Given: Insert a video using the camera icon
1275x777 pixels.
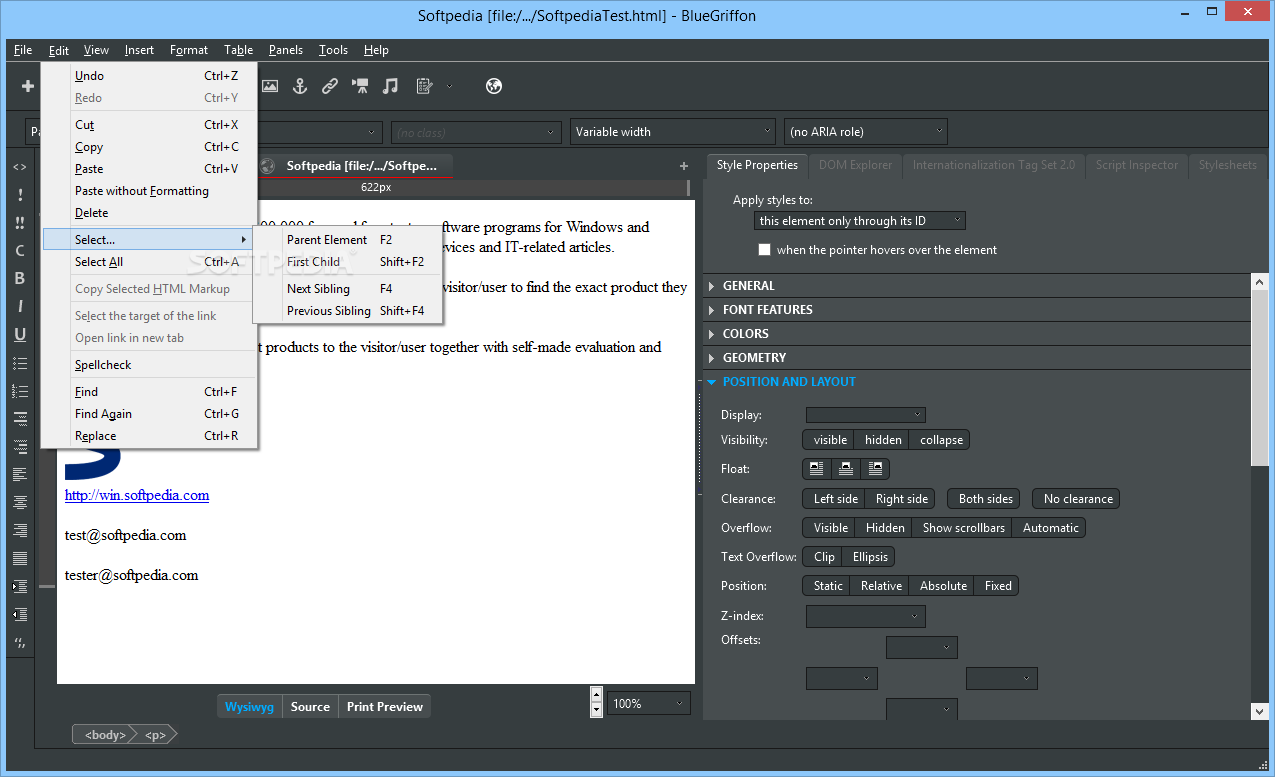Looking at the screenshot, I should pos(360,87).
